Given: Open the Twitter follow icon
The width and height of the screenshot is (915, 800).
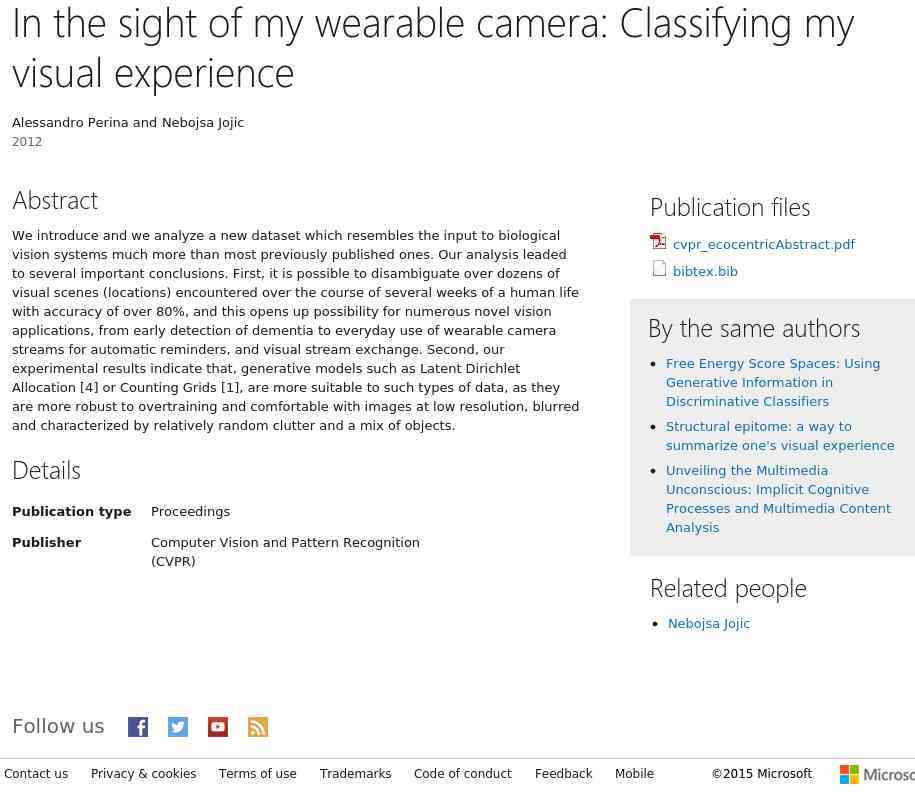Looking at the screenshot, I should pos(178,727).
